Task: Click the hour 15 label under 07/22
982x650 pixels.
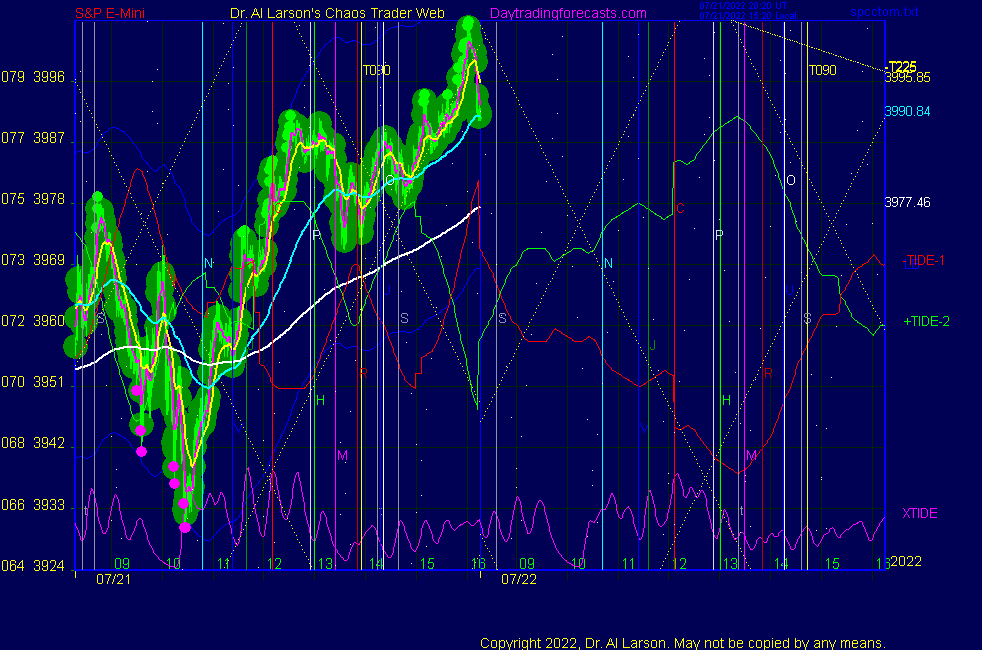Action: coord(832,564)
